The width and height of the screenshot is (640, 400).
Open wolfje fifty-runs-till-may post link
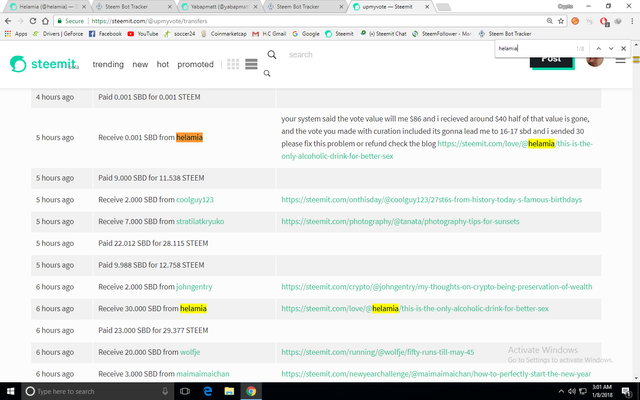click(x=378, y=352)
